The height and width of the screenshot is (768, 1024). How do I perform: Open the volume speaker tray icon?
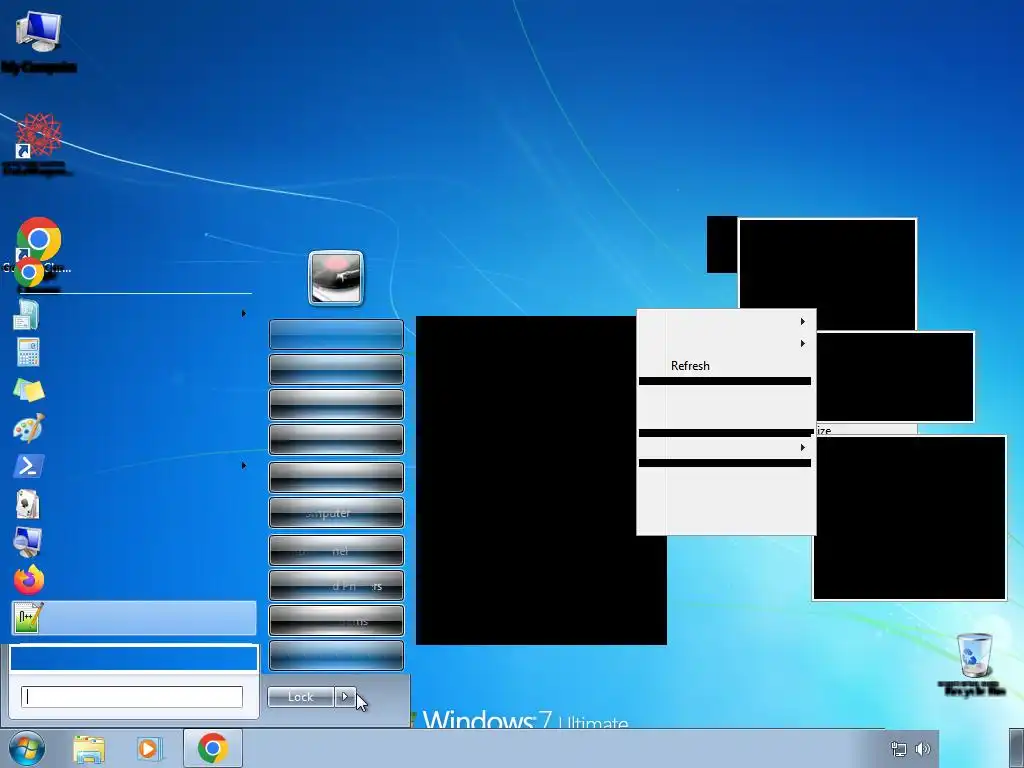point(922,749)
